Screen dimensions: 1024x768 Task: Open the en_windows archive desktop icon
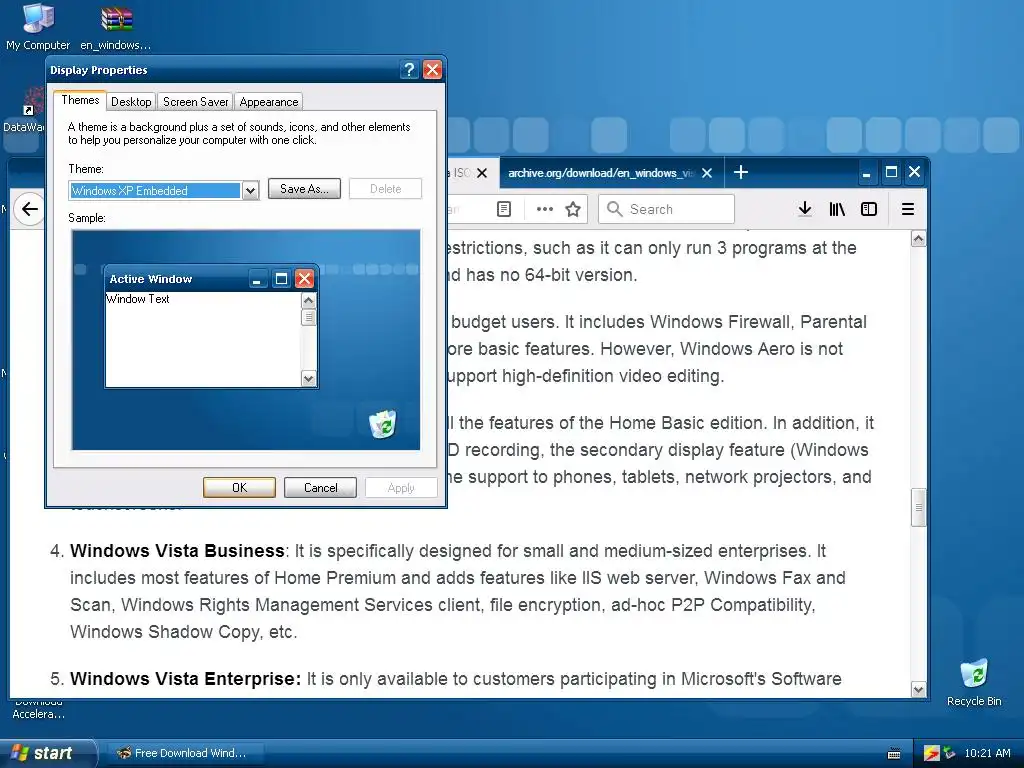point(116,26)
